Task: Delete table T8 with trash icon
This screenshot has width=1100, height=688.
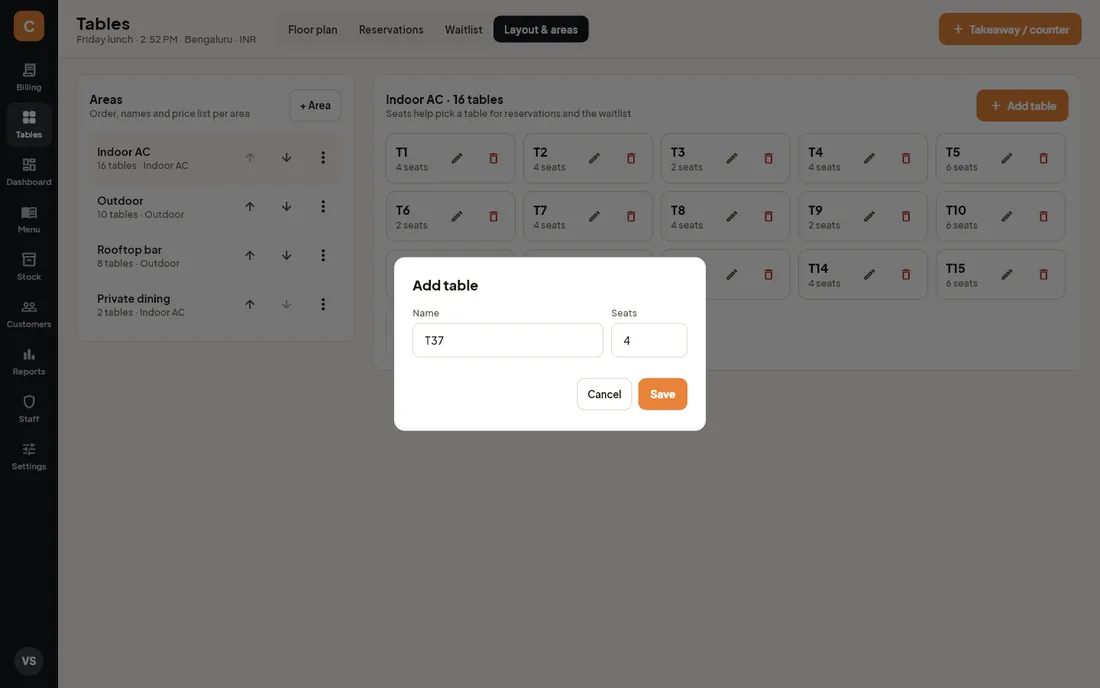Action: coord(768,217)
